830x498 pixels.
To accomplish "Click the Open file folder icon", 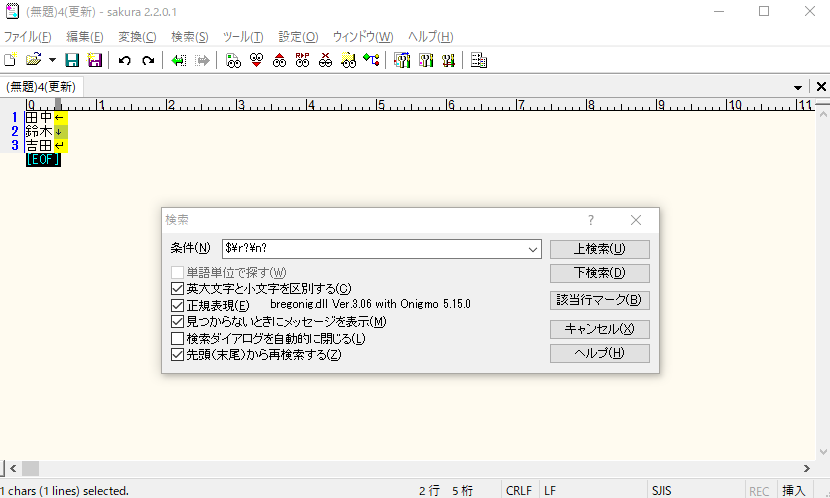I will (x=33, y=61).
